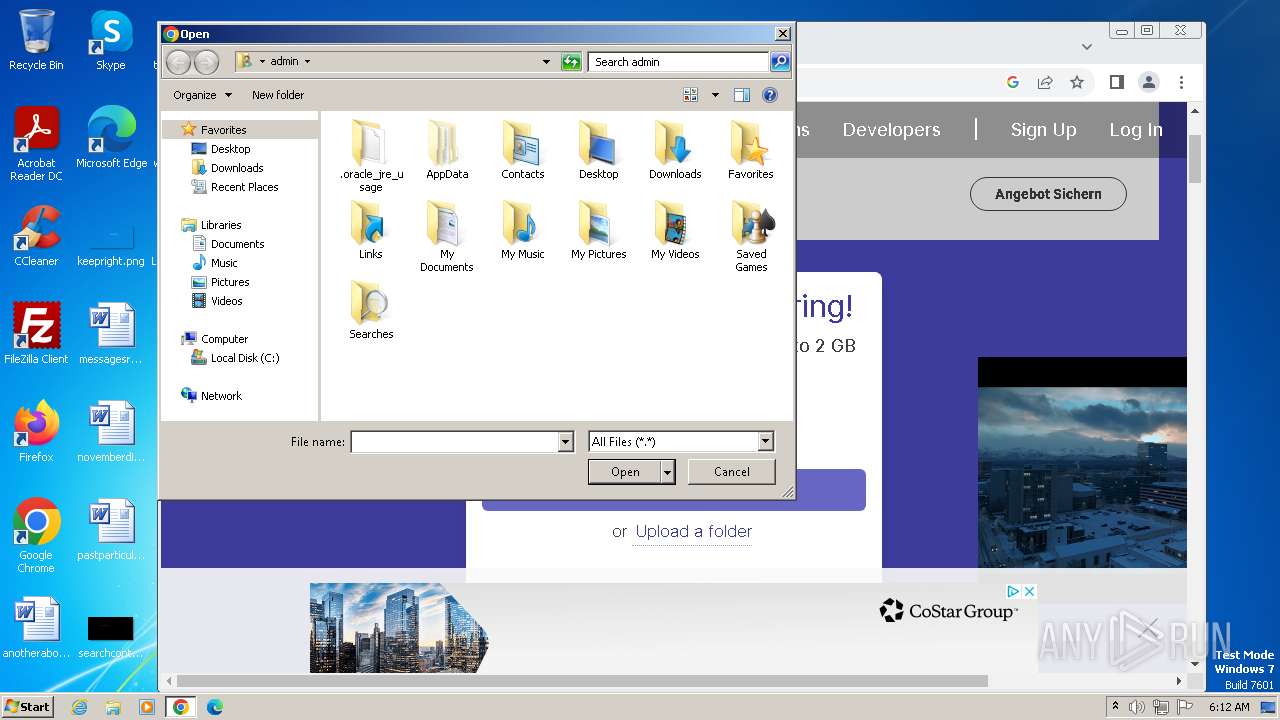This screenshot has height=720, width=1280.
Task: Open FileZilla Client desktop icon
Action: pyautogui.click(x=36, y=334)
